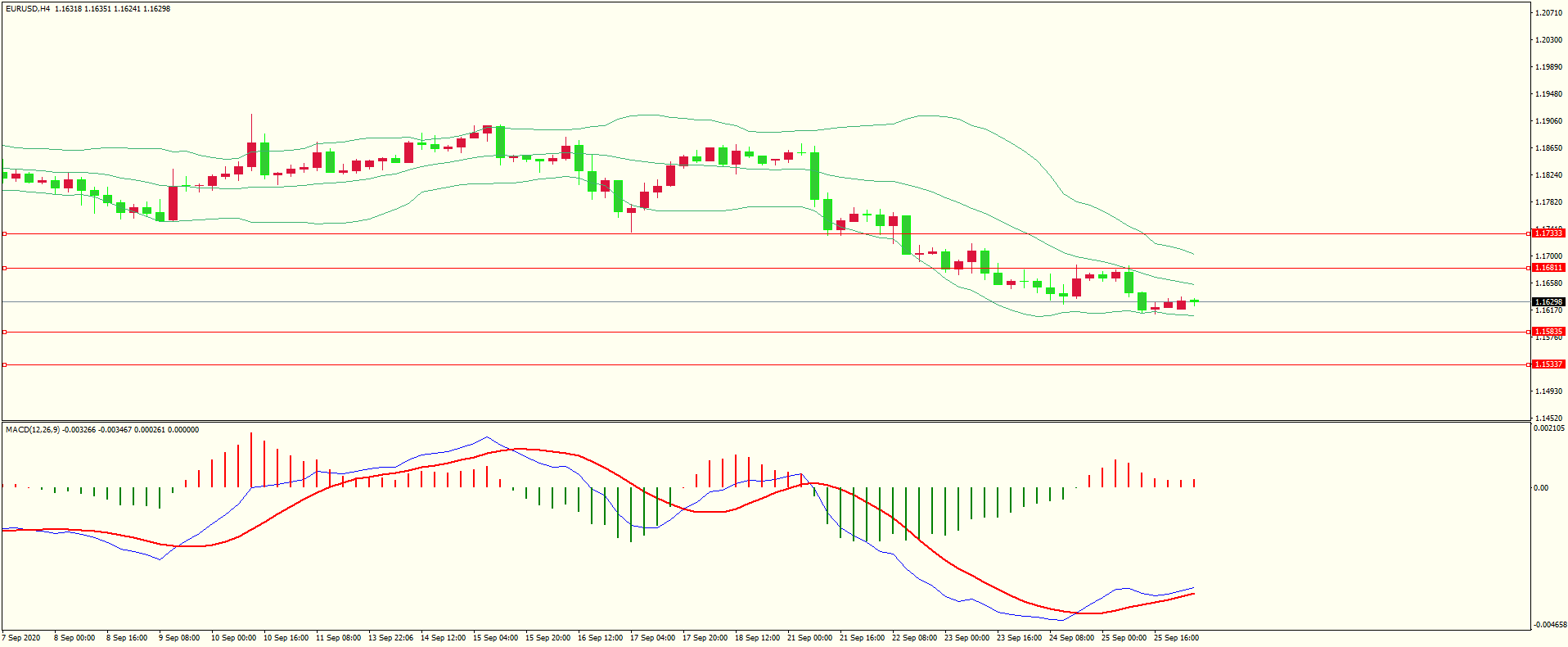This screenshot has height=647, width=1568.
Task: Click the 1.19060 value on the price scale
Action: [1548, 121]
